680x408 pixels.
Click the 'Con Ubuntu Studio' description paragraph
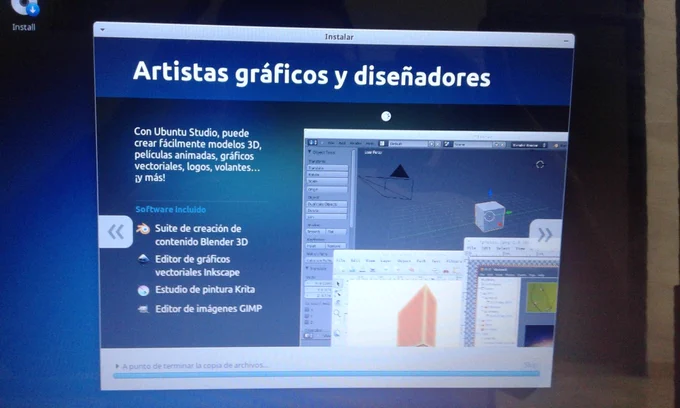(197, 155)
